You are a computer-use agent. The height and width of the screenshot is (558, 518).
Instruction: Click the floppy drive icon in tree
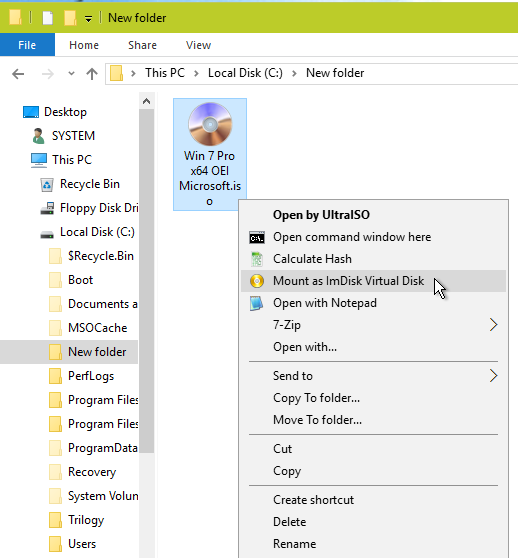(47, 208)
